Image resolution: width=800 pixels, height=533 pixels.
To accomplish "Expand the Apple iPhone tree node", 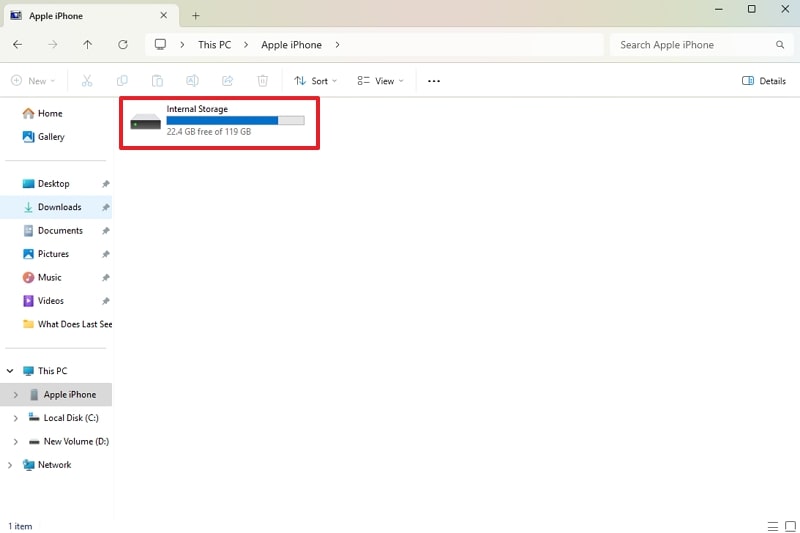I will (x=15, y=394).
